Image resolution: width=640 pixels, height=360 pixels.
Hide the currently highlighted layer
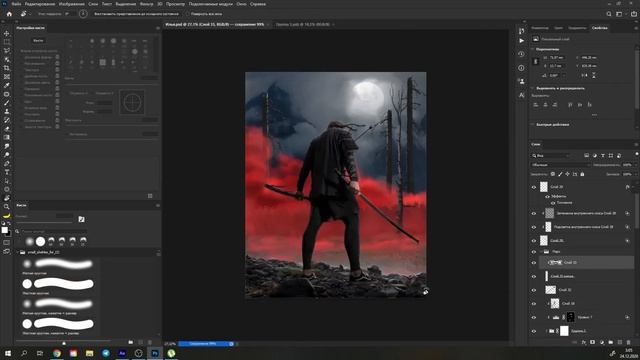[x=533, y=263]
